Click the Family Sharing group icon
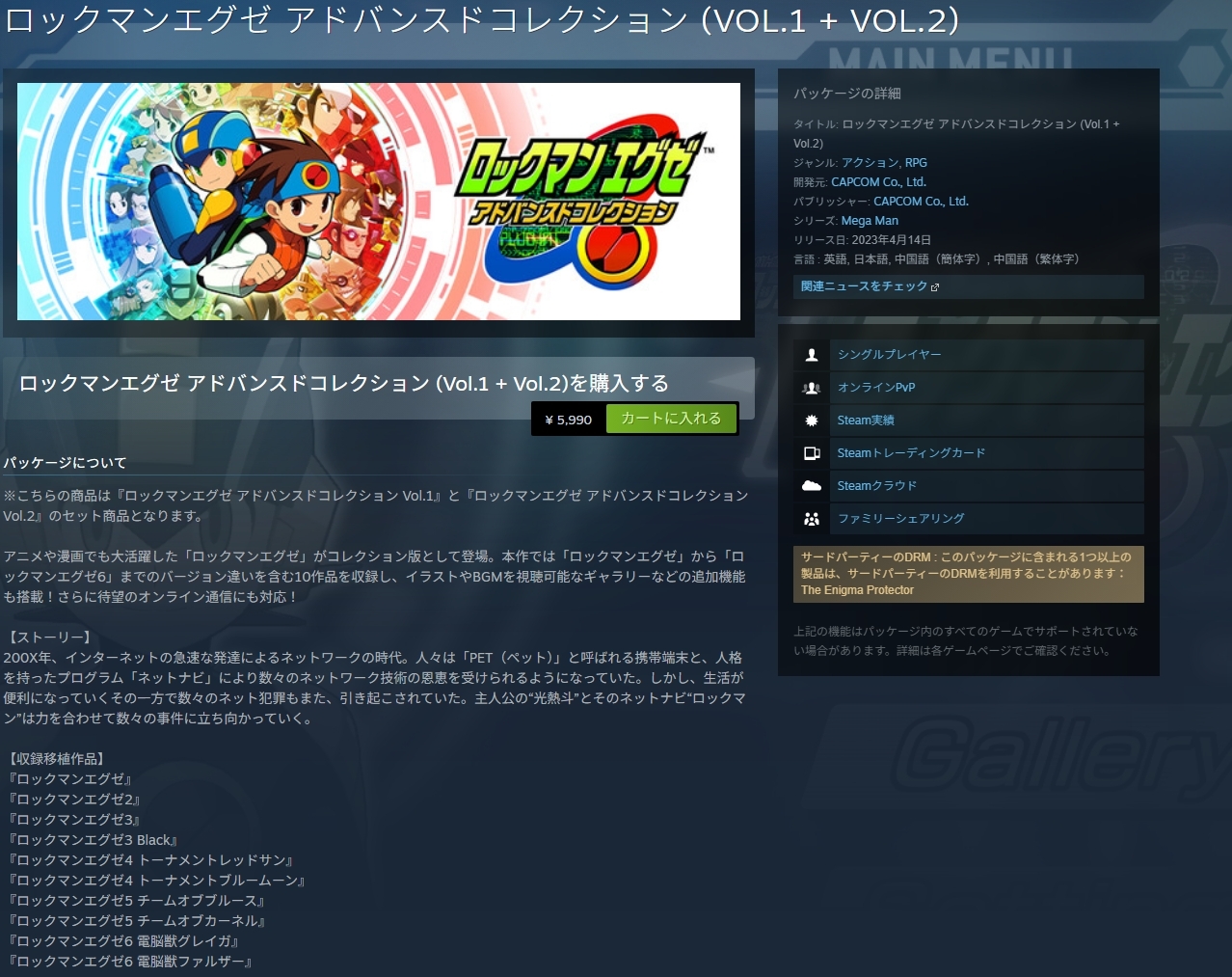 (x=812, y=519)
